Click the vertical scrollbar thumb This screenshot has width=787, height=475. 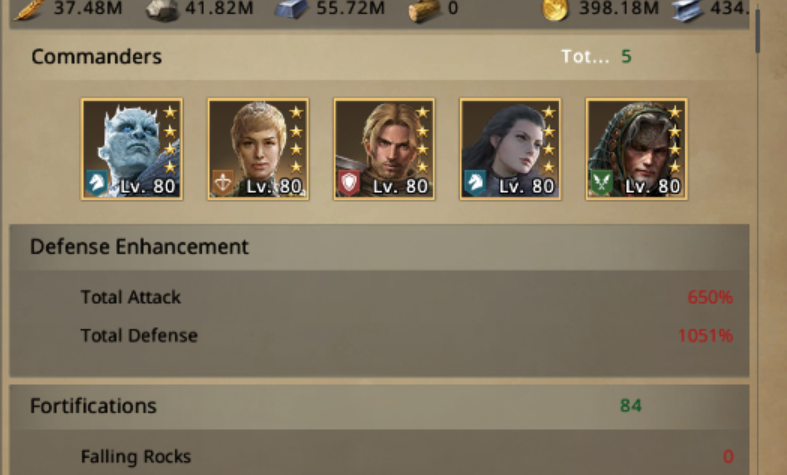(x=757, y=30)
